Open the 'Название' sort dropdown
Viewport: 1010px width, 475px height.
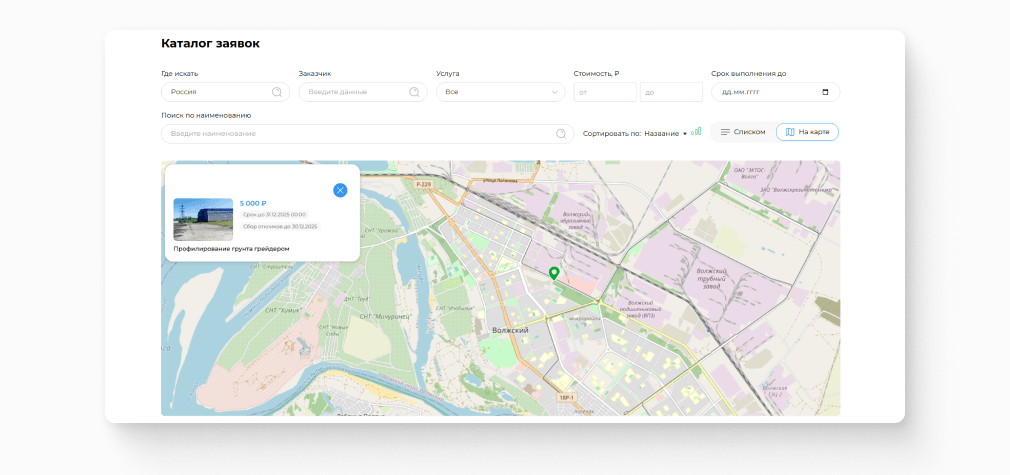coord(665,133)
